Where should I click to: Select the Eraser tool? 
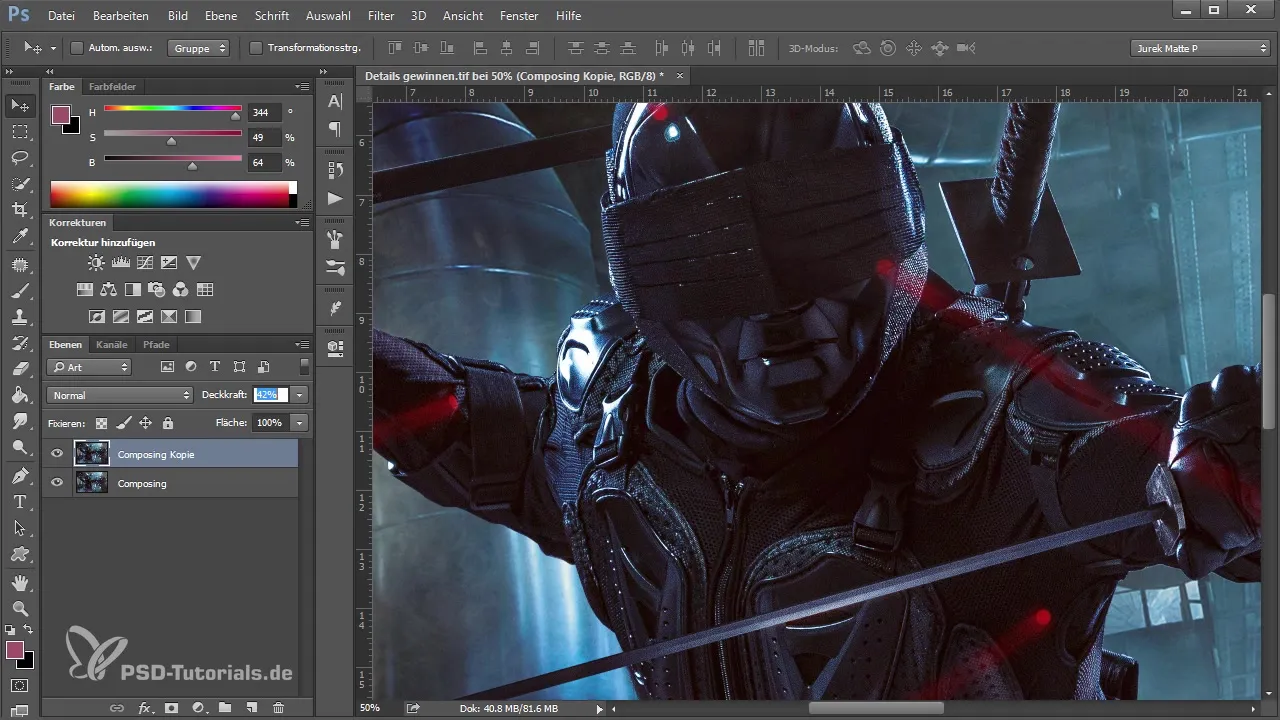click(19, 369)
